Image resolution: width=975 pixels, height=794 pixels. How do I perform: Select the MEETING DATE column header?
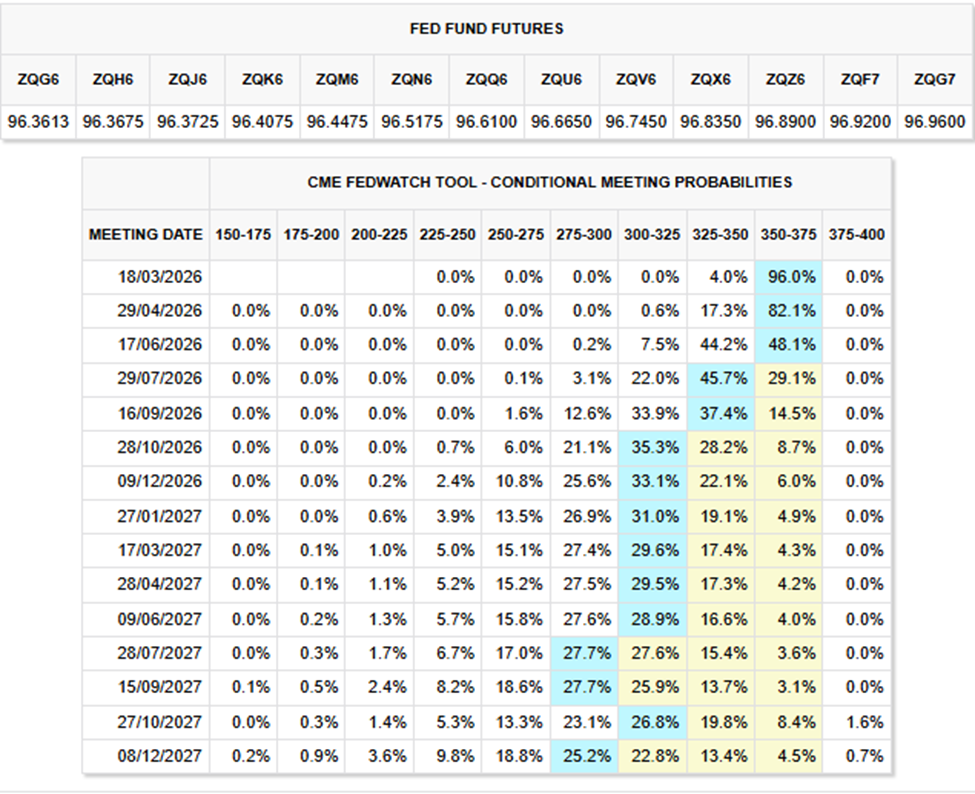coord(147,234)
